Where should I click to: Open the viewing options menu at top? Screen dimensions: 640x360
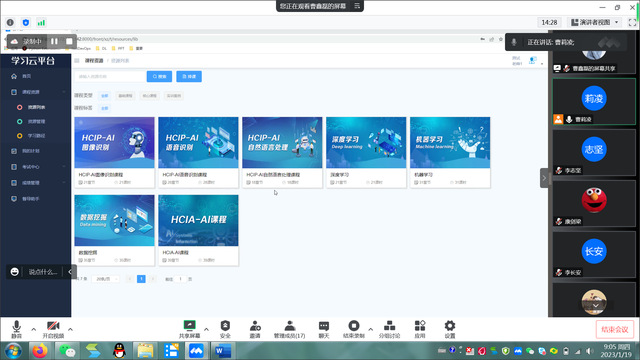pyautogui.click(x=357, y=6)
